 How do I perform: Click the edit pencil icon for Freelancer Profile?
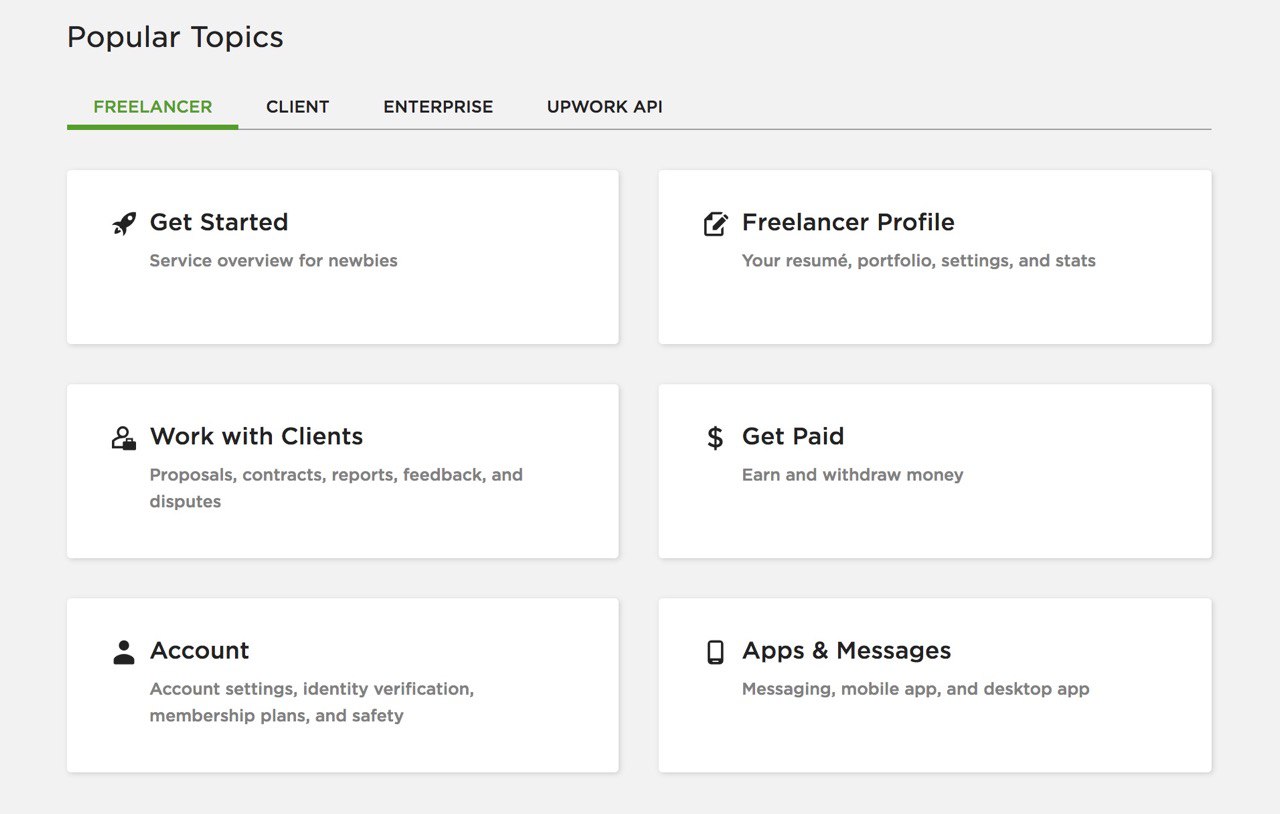point(716,223)
